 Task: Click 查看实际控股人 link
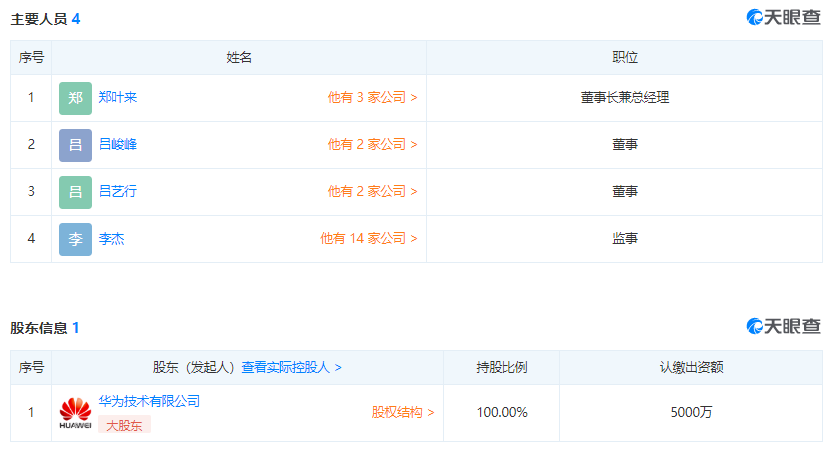(x=291, y=368)
